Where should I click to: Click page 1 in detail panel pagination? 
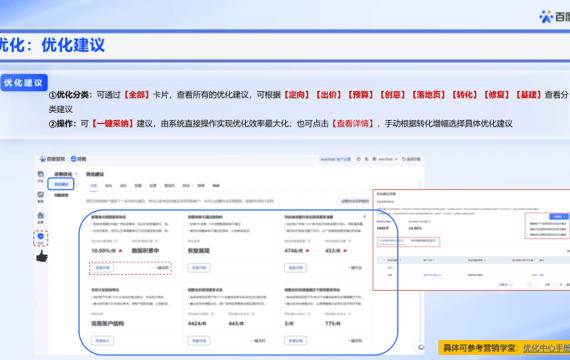point(530,284)
